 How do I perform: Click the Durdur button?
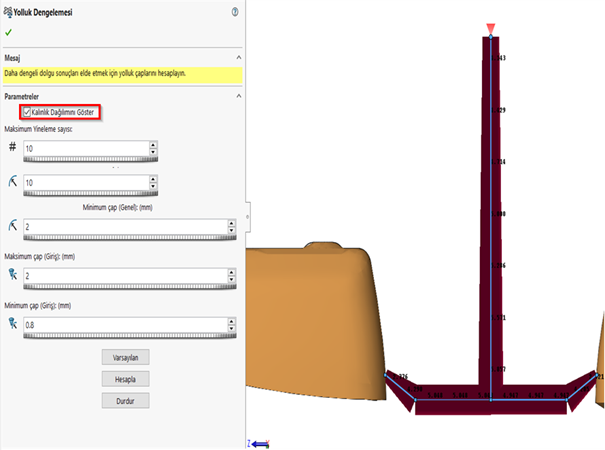click(126, 400)
